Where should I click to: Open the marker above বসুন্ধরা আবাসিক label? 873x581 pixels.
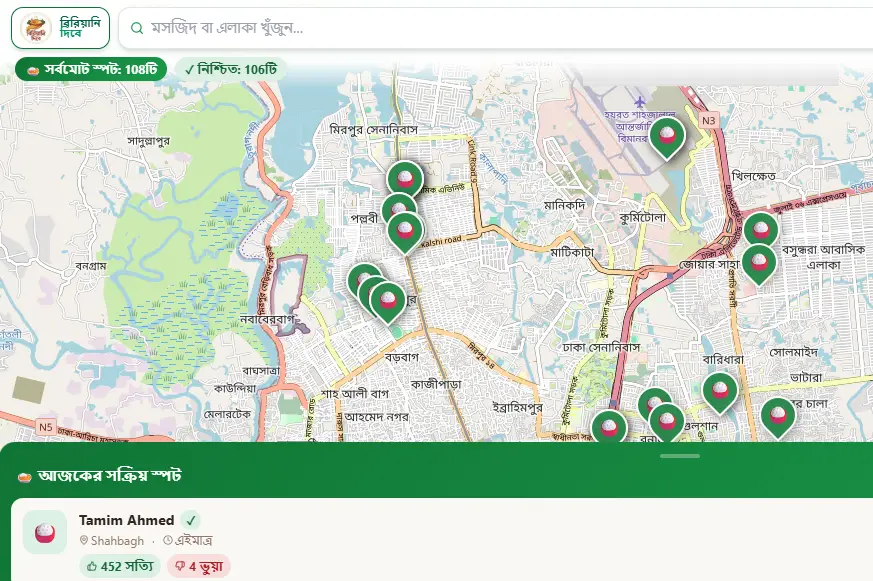tap(760, 229)
